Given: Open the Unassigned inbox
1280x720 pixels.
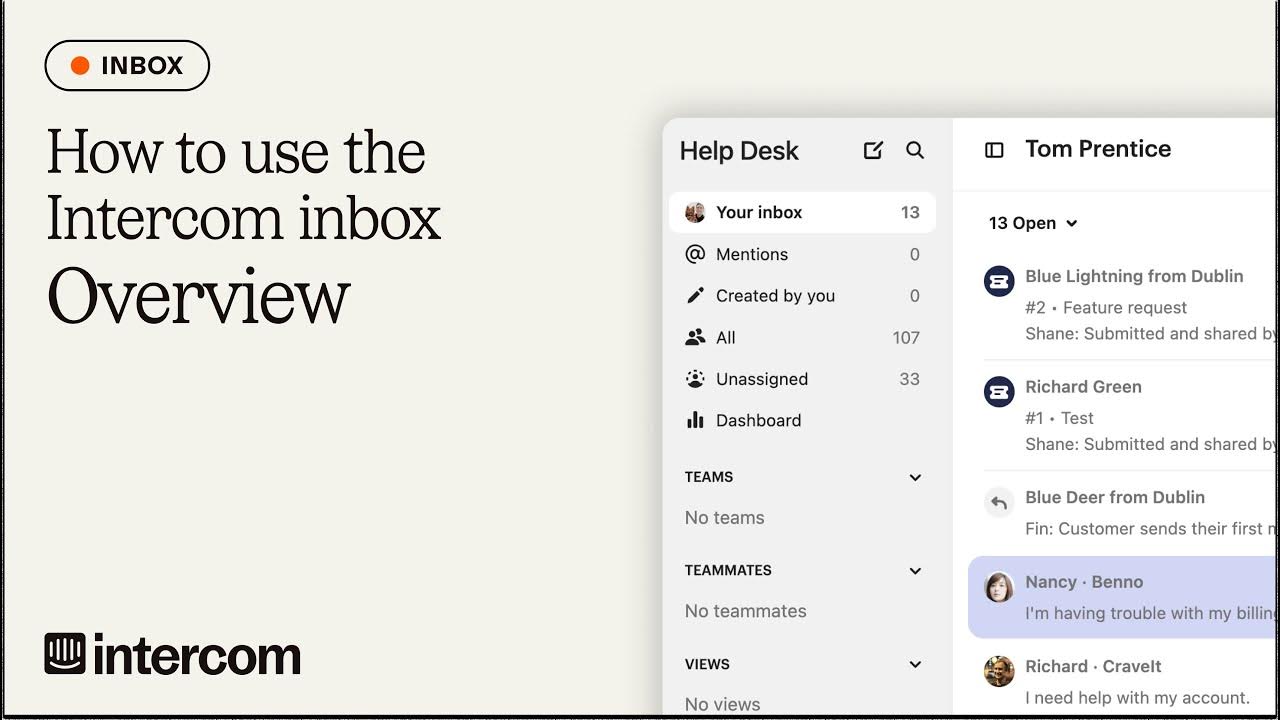Looking at the screenshot, I should coord(802,379).
